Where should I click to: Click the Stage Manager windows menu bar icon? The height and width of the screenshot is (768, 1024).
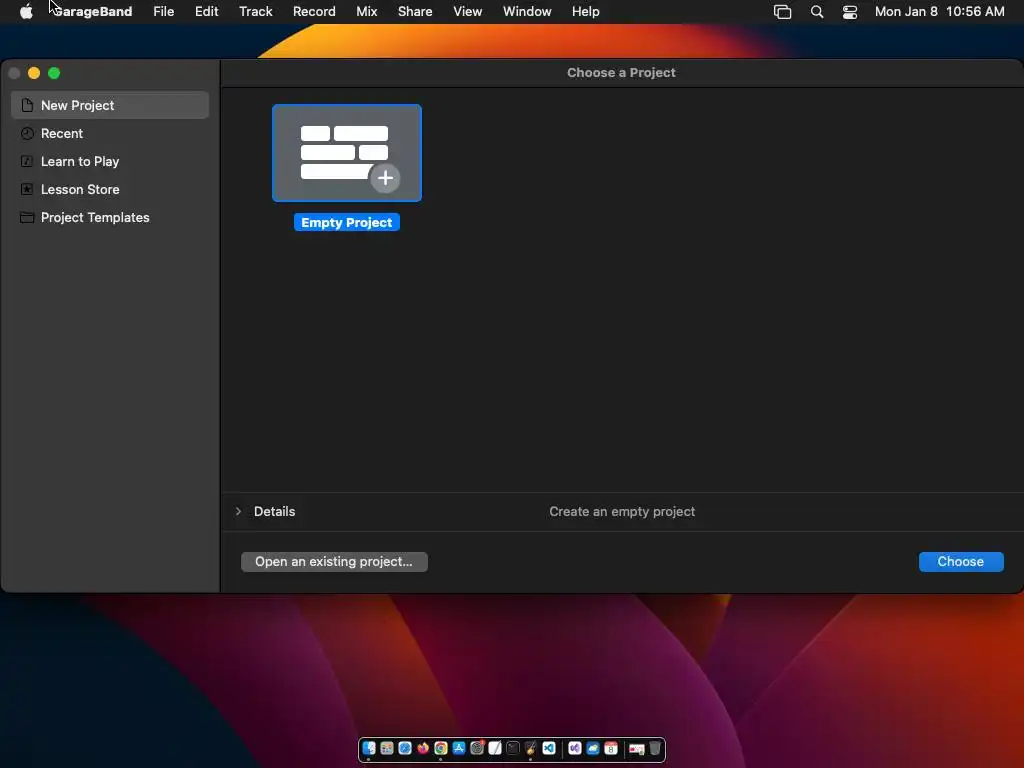(782, 11)
